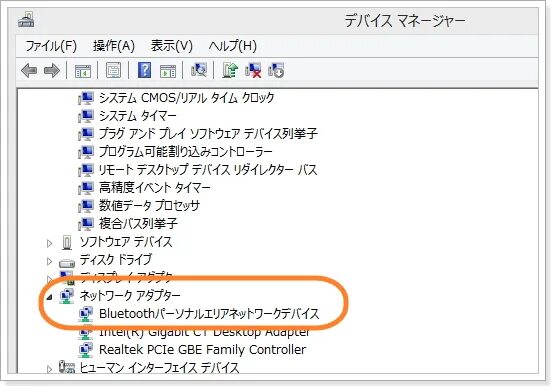Toggle the action pane toolbar icon
Viewport: 551px width, 386px height.
point(168,71)
